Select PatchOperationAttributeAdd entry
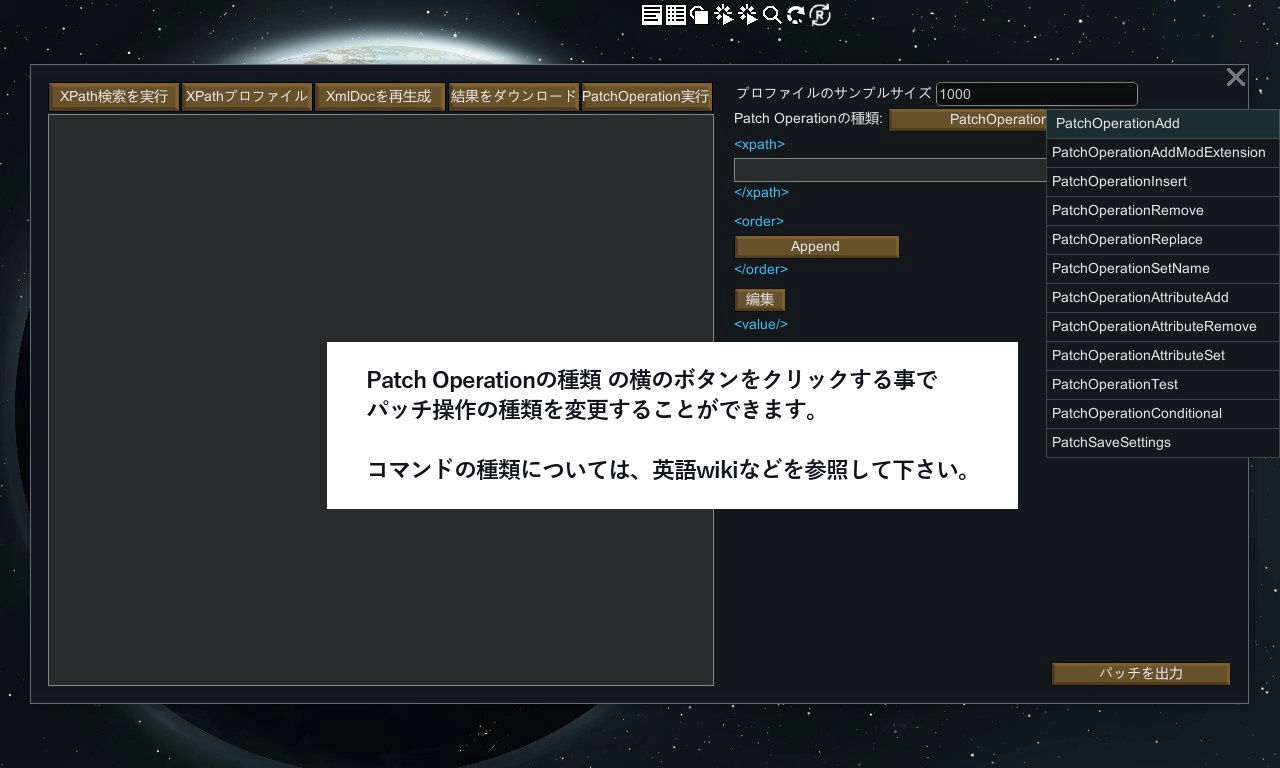The height and width of the screenshot is (768, 1280). point(1163,298)
